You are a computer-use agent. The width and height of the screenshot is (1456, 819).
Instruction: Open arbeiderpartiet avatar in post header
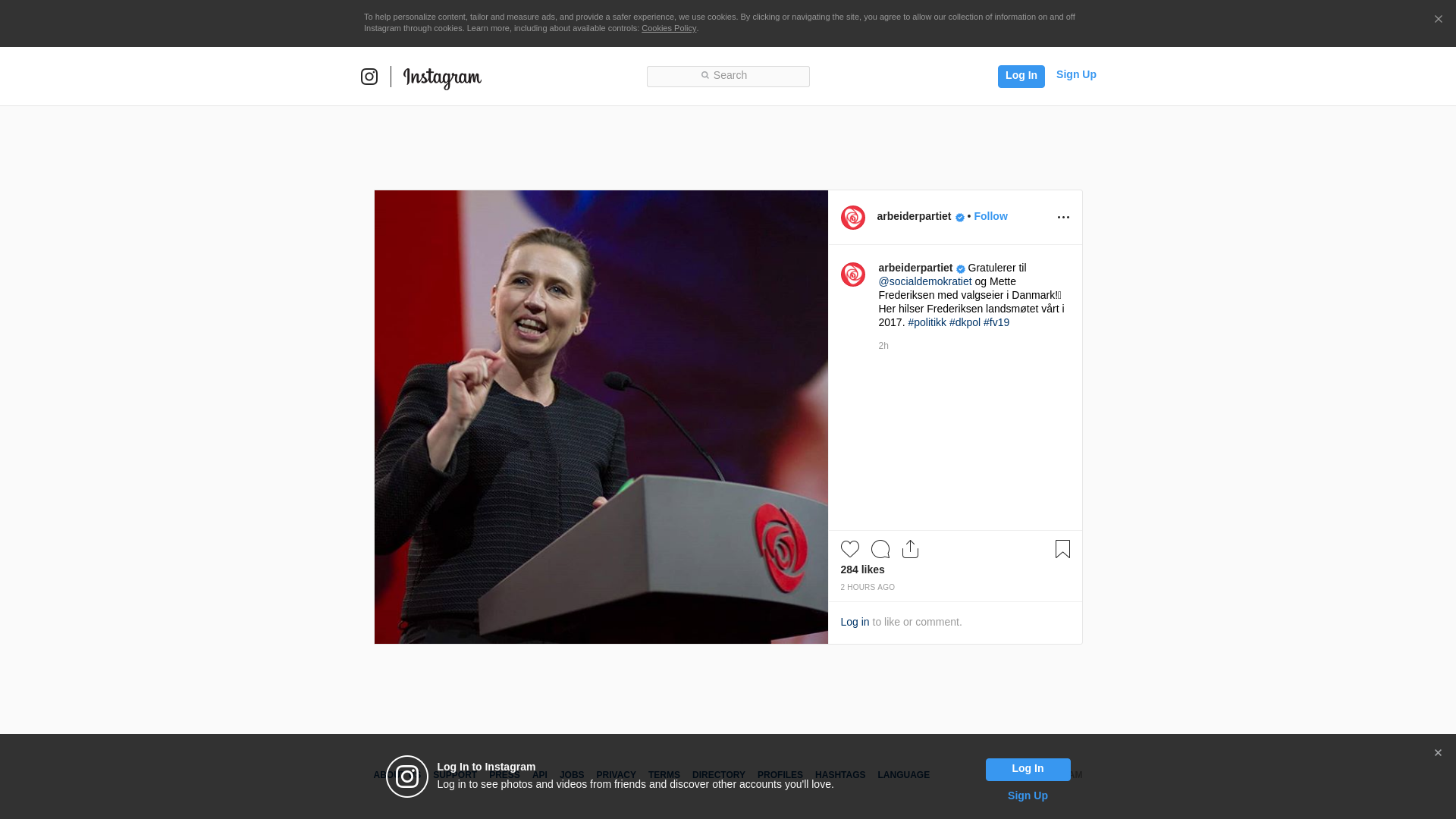[852, 218]
